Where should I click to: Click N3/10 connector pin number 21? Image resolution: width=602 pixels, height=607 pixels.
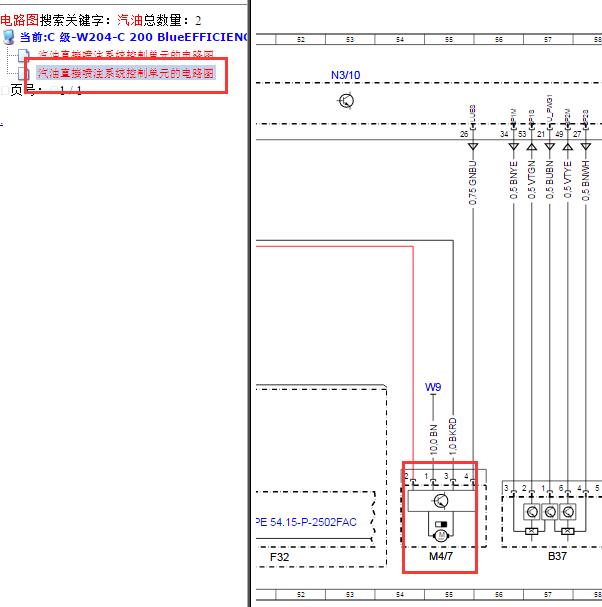[541, 134]
